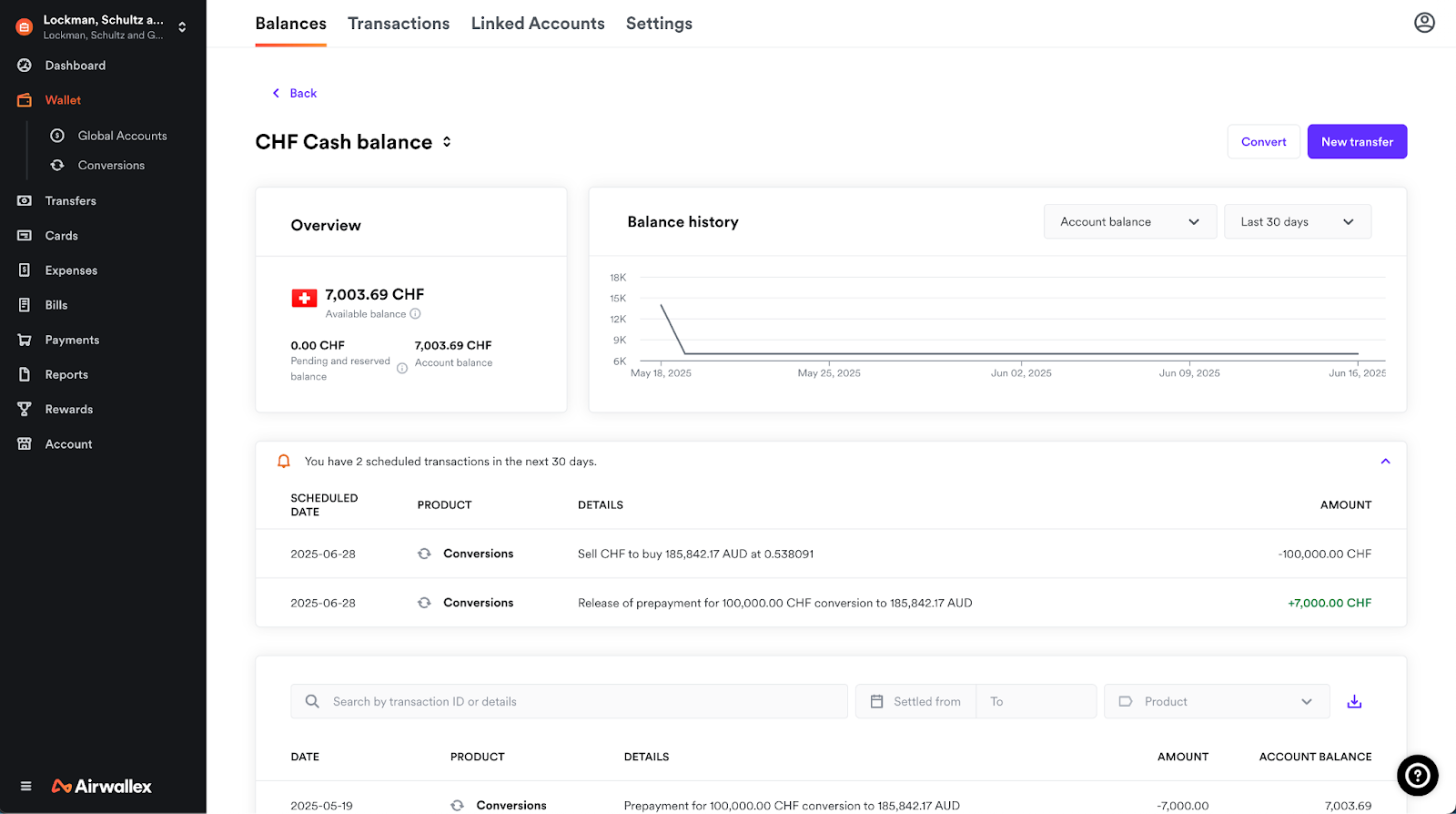The image size is (1456, 814).
Task: Click the Sell CHF to buy AUD row
Action: pyautogui.click(x=831, y=554)
